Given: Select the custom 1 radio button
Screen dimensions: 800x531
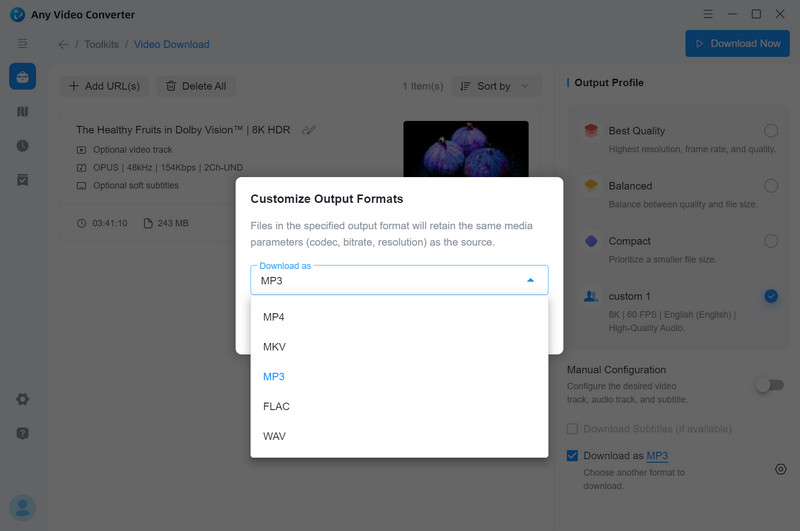Looking at the screenshot, I should pos(771,296).
